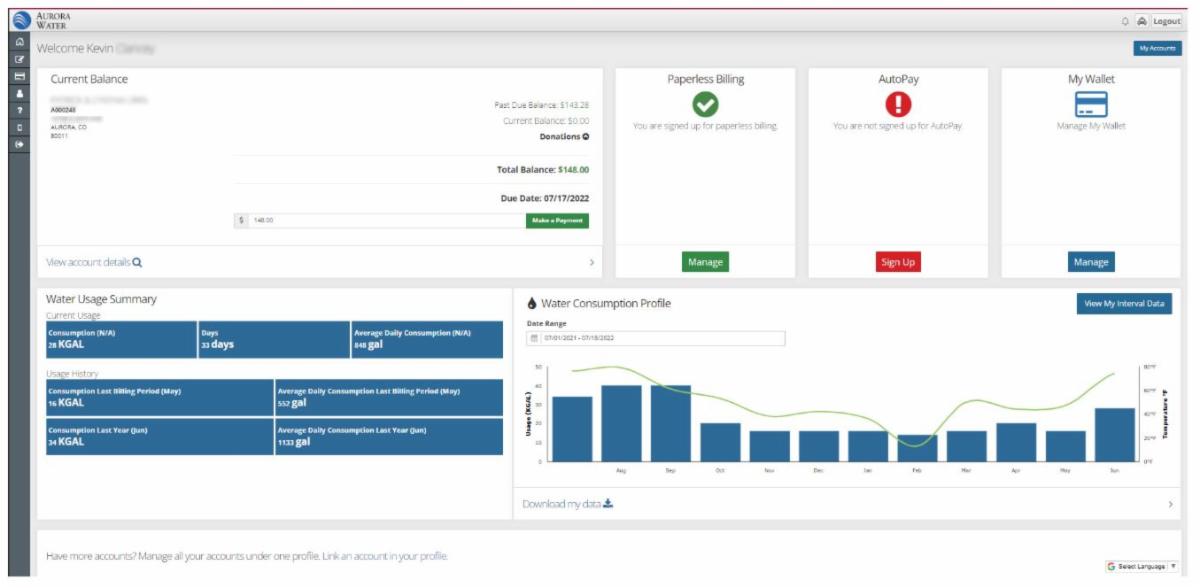The height and width of the screenshot is (588, 1200).
Task: Click the download icon beside Download my data
Action: [x=608, y=504]
